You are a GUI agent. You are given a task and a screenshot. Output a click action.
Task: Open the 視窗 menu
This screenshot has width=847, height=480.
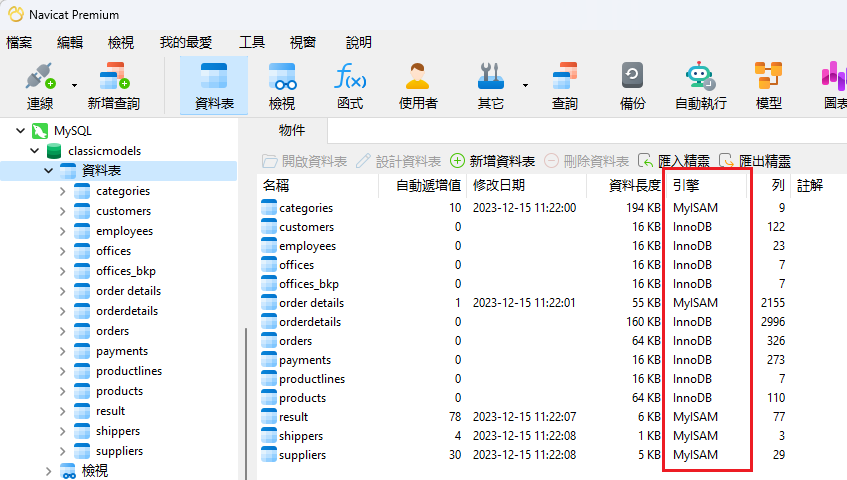coord(302,42)
